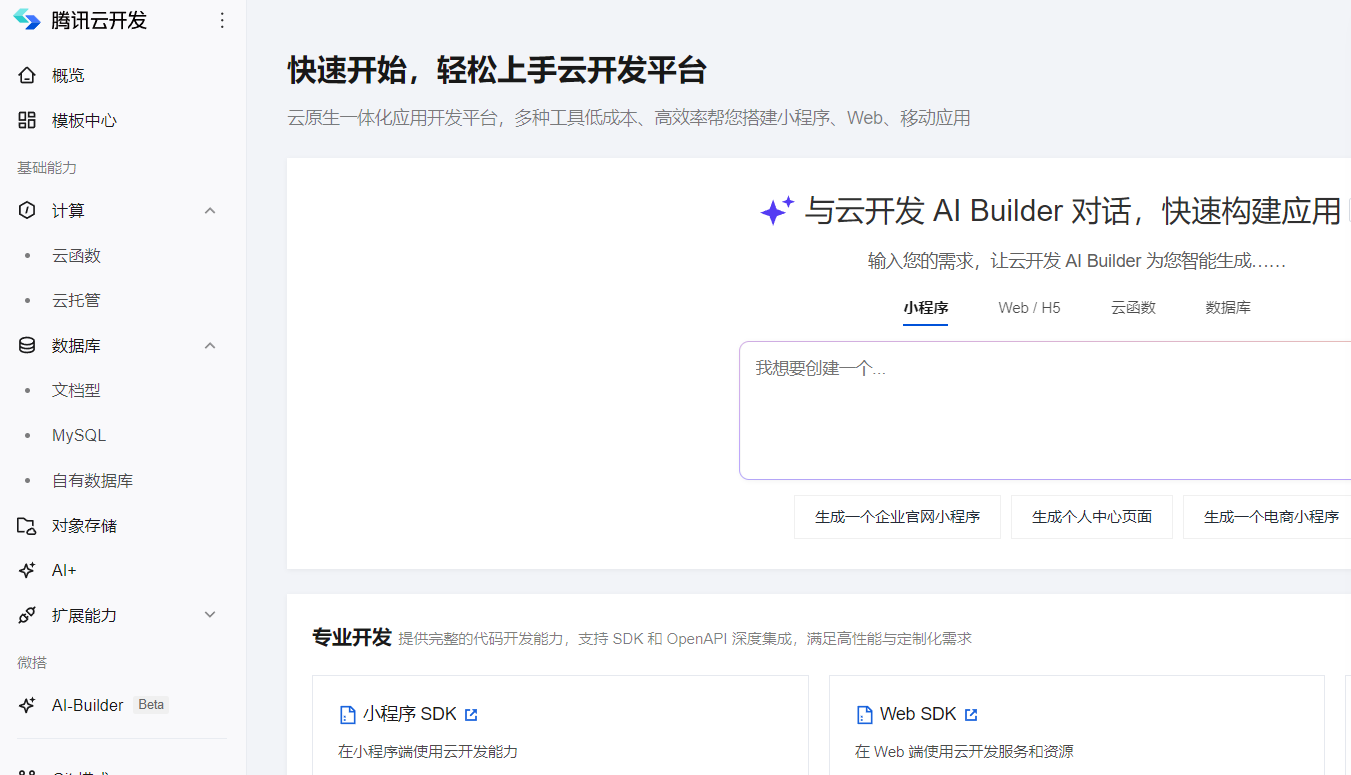Click the 快速开始，轻松上手云开发平台 heading

coord(497,70)
